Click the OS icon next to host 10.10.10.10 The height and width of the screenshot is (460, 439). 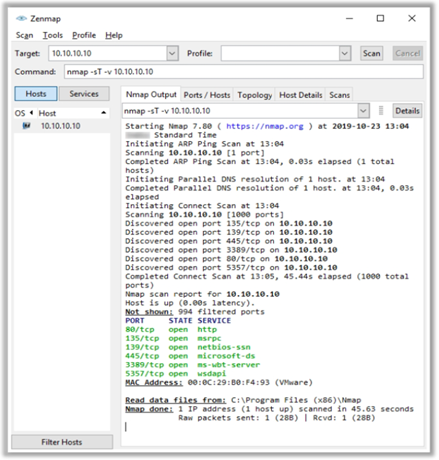pyautogui.click(x=26, y=126)
